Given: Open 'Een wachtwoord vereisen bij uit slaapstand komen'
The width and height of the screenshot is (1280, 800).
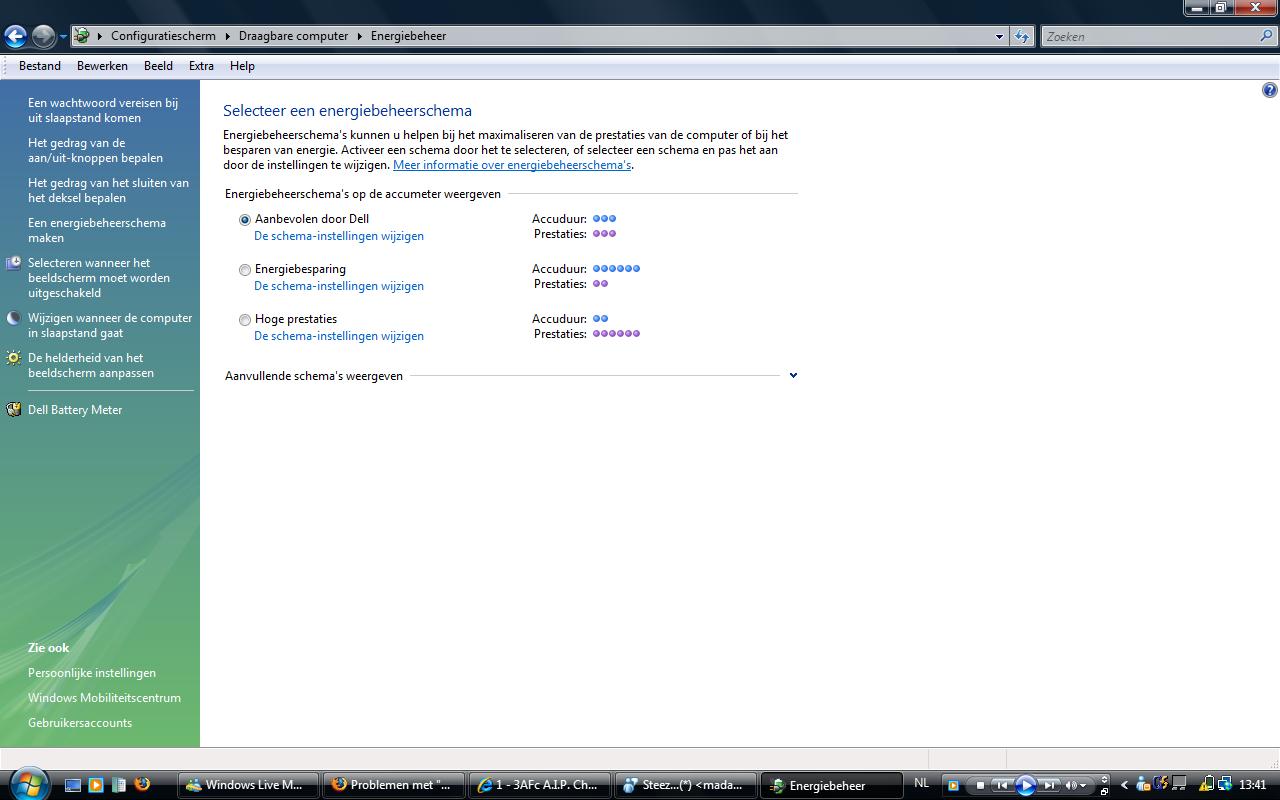Looking at the screenshot, I should tap(103, 110).
